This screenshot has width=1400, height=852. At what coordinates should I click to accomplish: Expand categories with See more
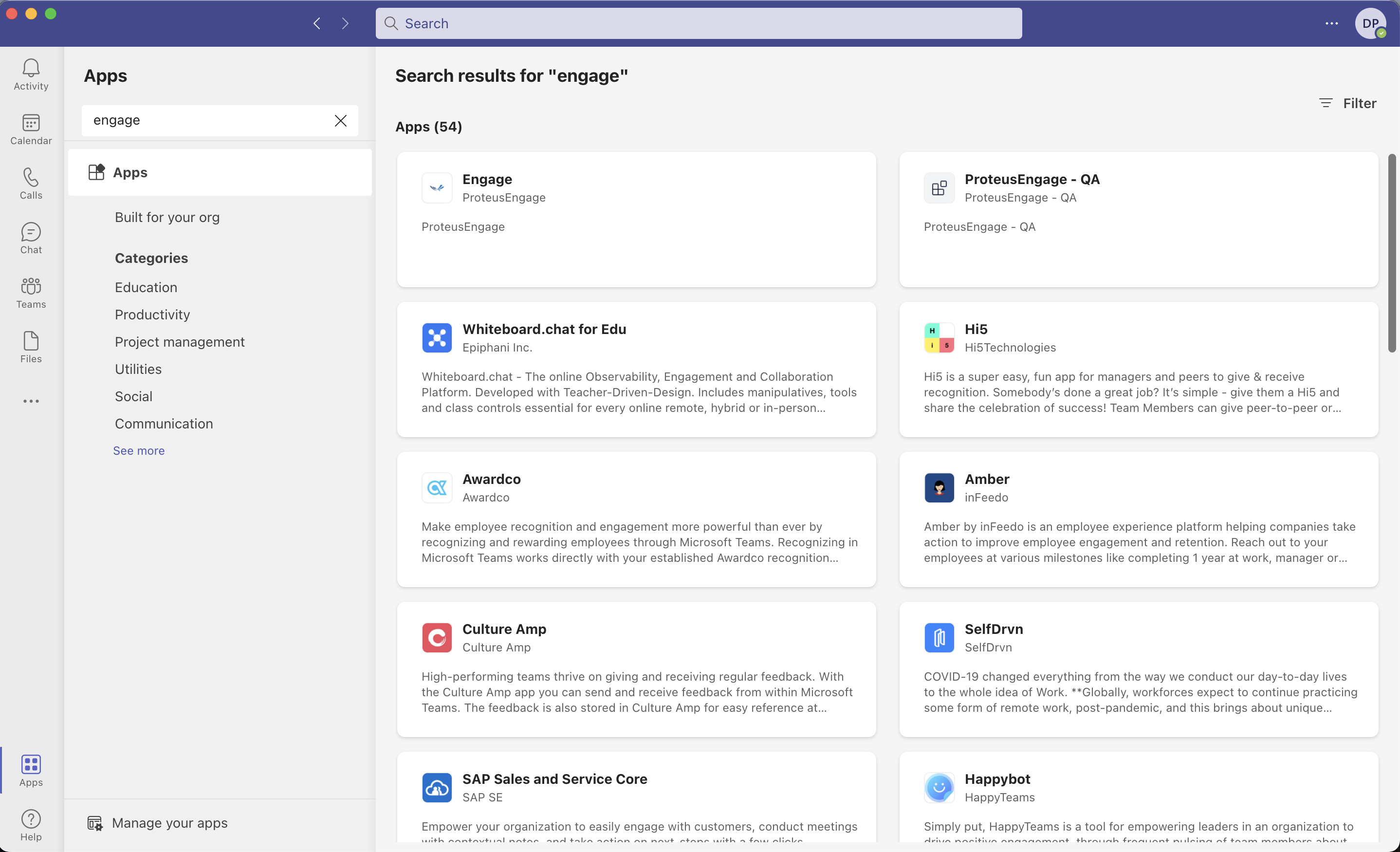click(x=139, y=450)
